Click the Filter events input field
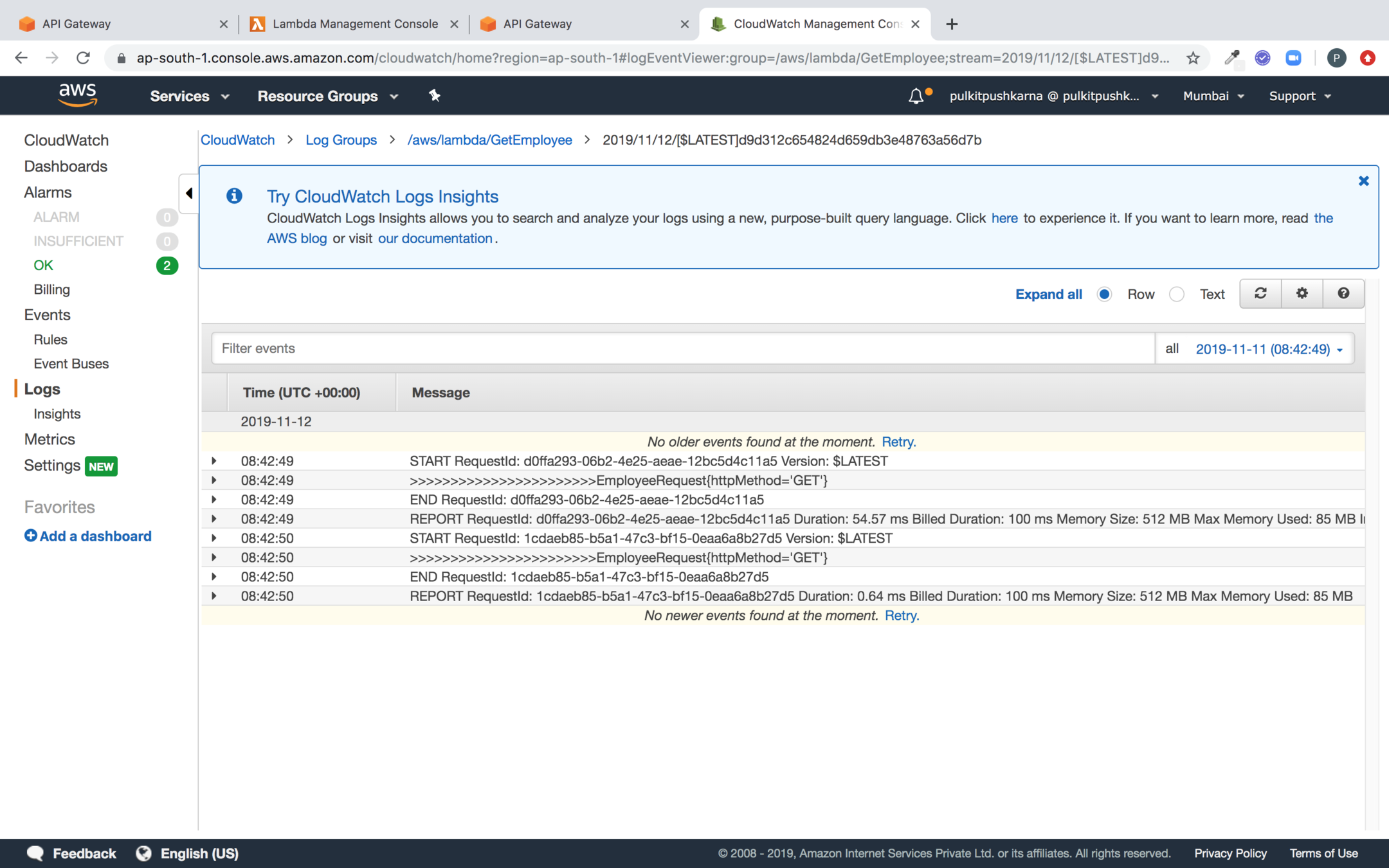 click(x=682, y=348)
